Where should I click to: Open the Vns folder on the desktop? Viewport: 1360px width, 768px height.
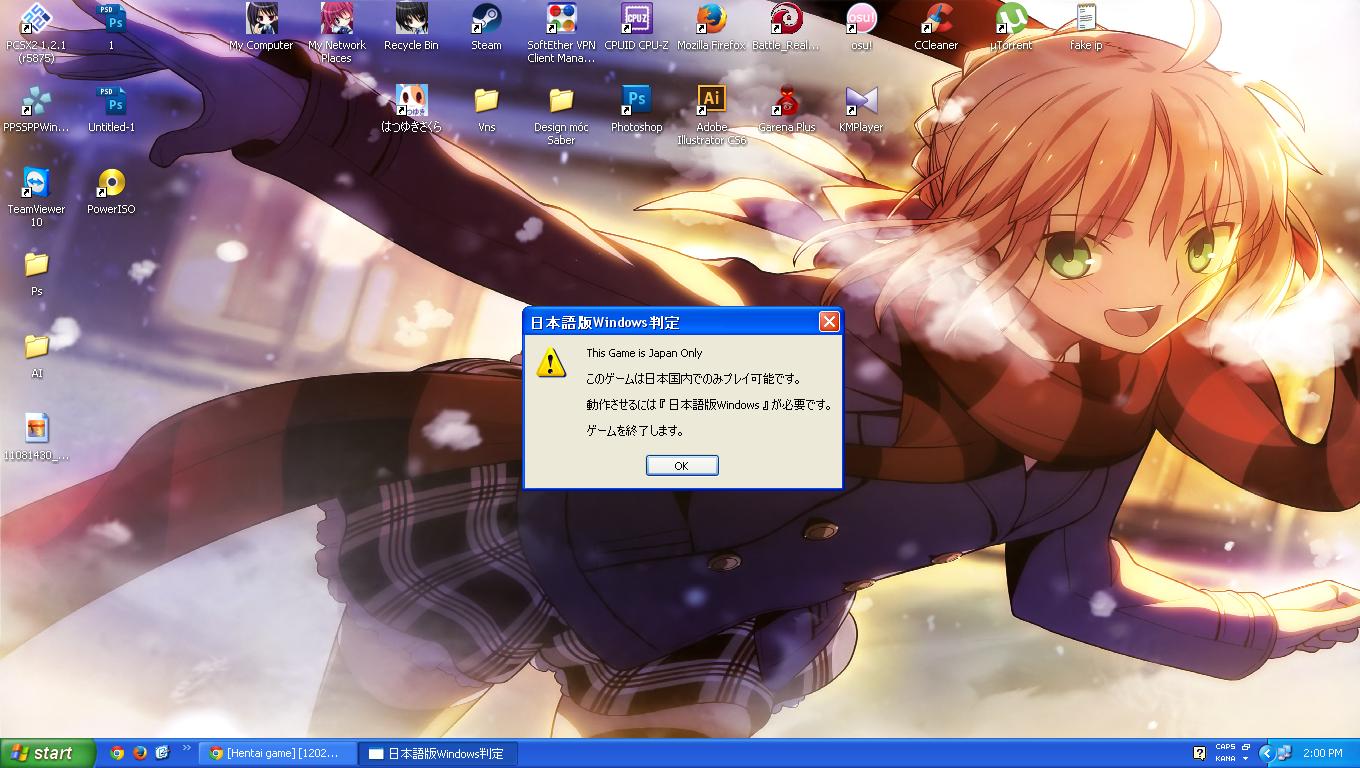(x=486, y=101)
